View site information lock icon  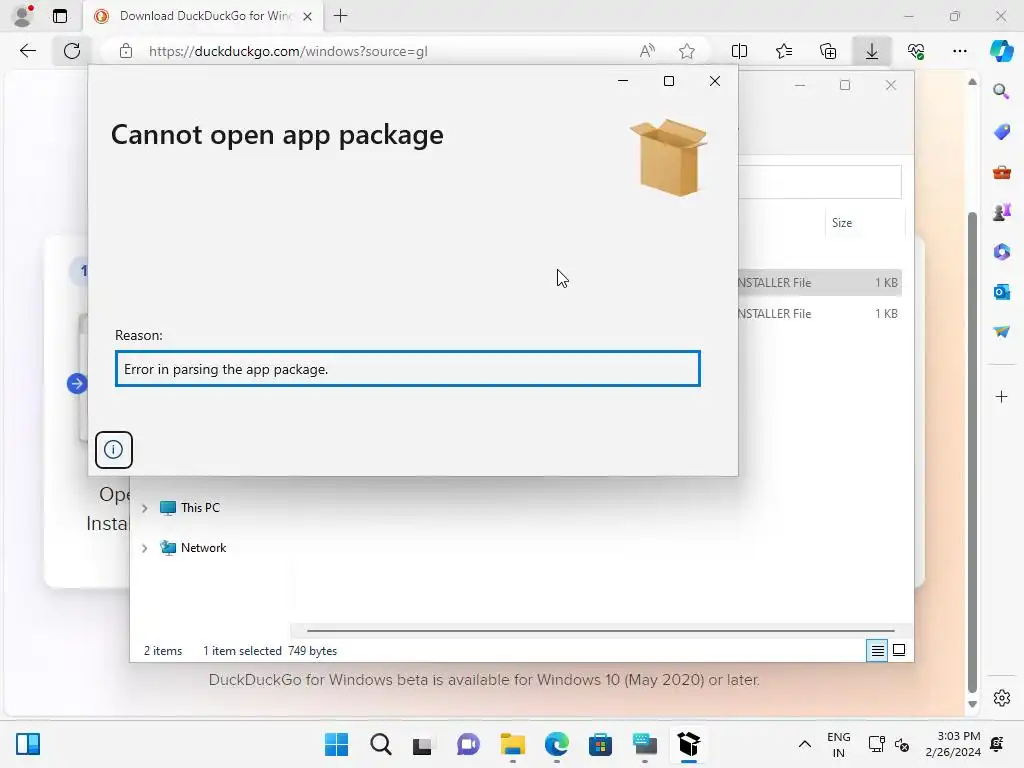[x=126, y=51]
